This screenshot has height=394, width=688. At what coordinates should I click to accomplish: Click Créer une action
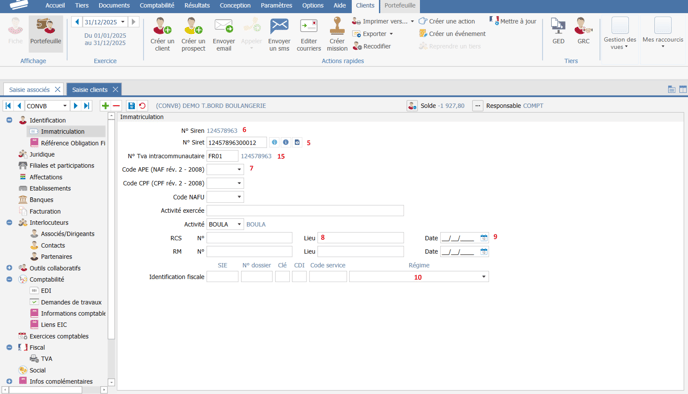click(447, 21)
